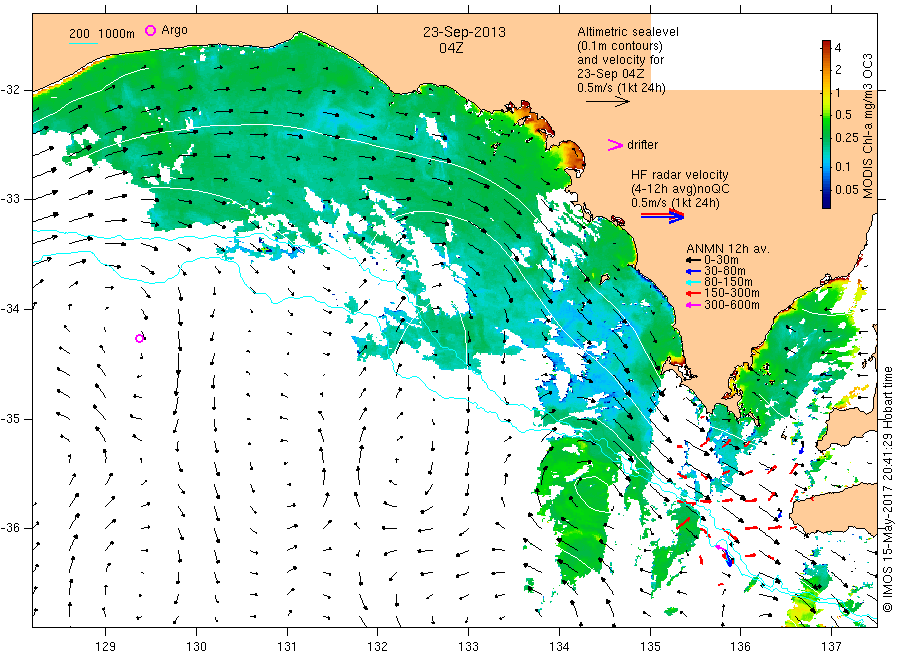
Task: Click the latitude axis label '-32'
Action: click(11, 90)
